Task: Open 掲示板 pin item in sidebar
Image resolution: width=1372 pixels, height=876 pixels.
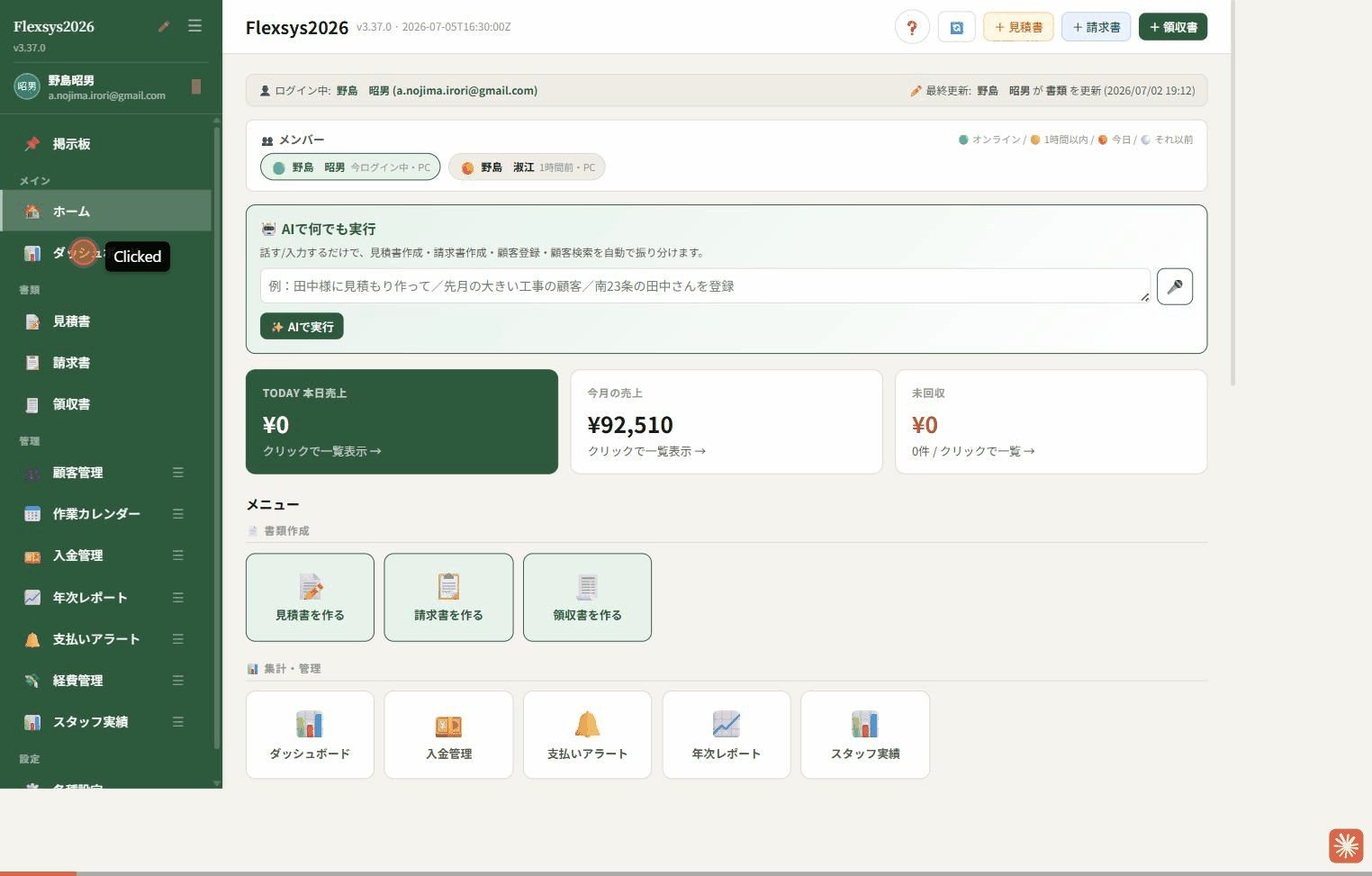Action: click(x=106, y=144)
